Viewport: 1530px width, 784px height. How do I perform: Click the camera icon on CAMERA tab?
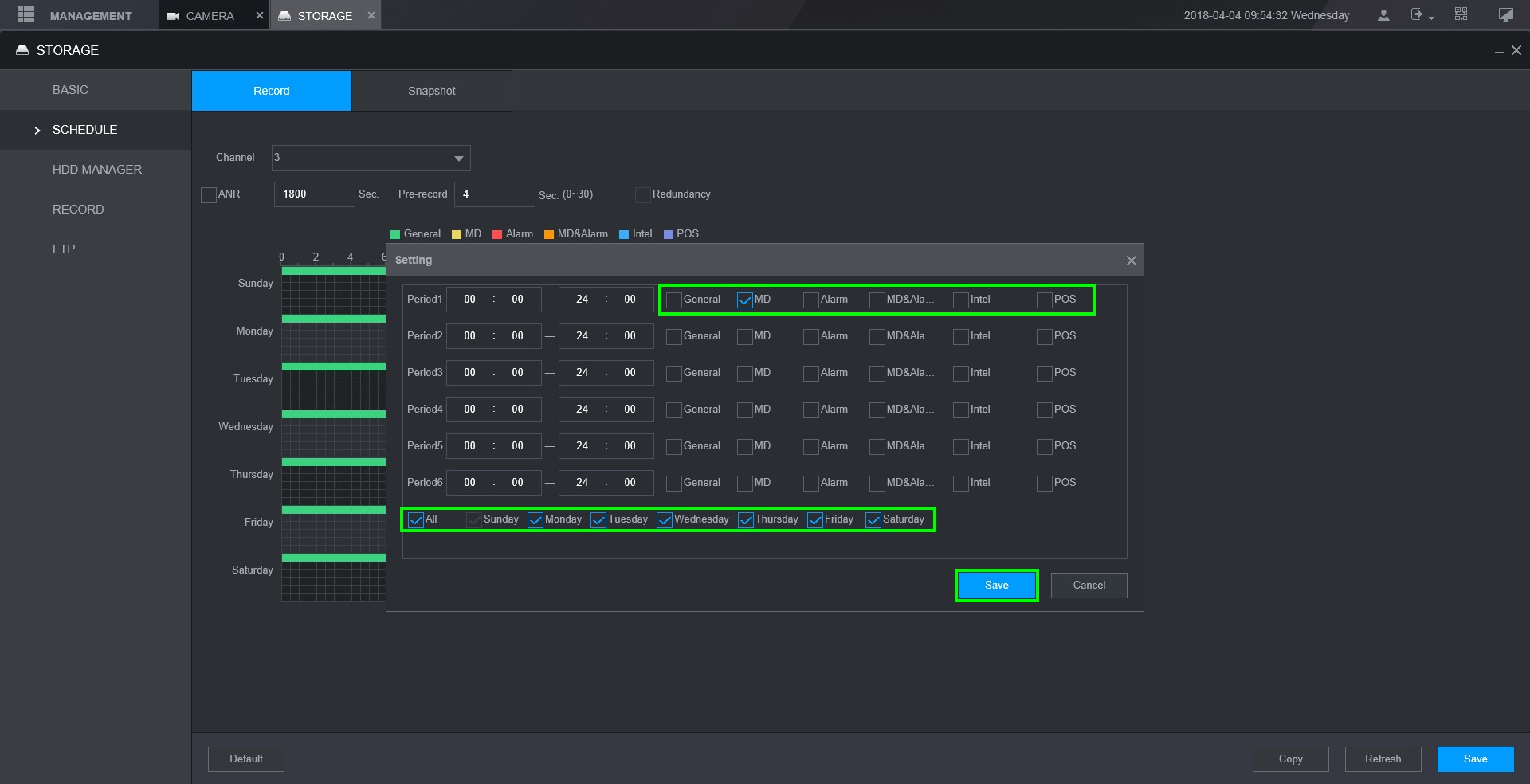pos(173,16)
